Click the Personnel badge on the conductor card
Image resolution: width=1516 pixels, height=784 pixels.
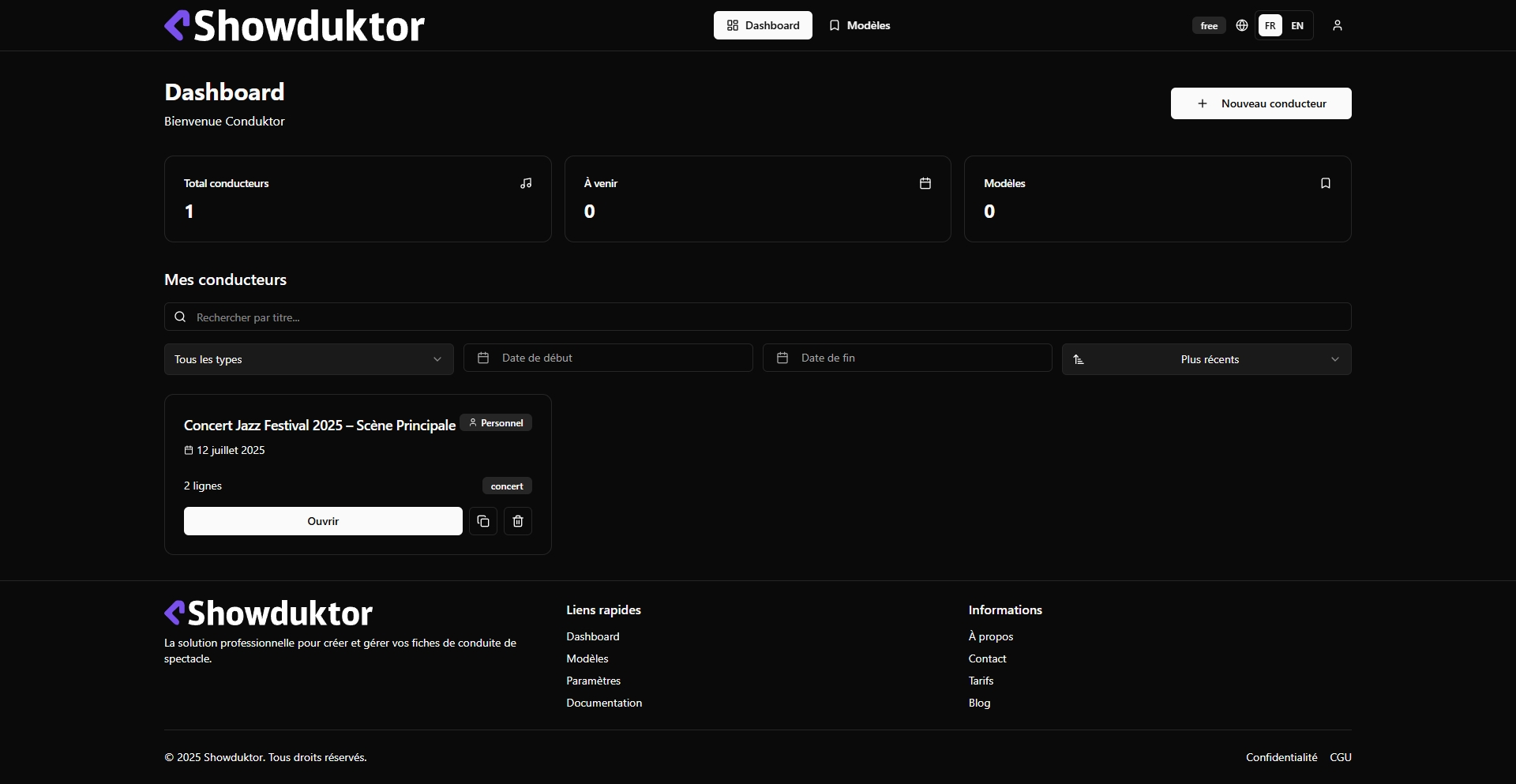[496, 422]
